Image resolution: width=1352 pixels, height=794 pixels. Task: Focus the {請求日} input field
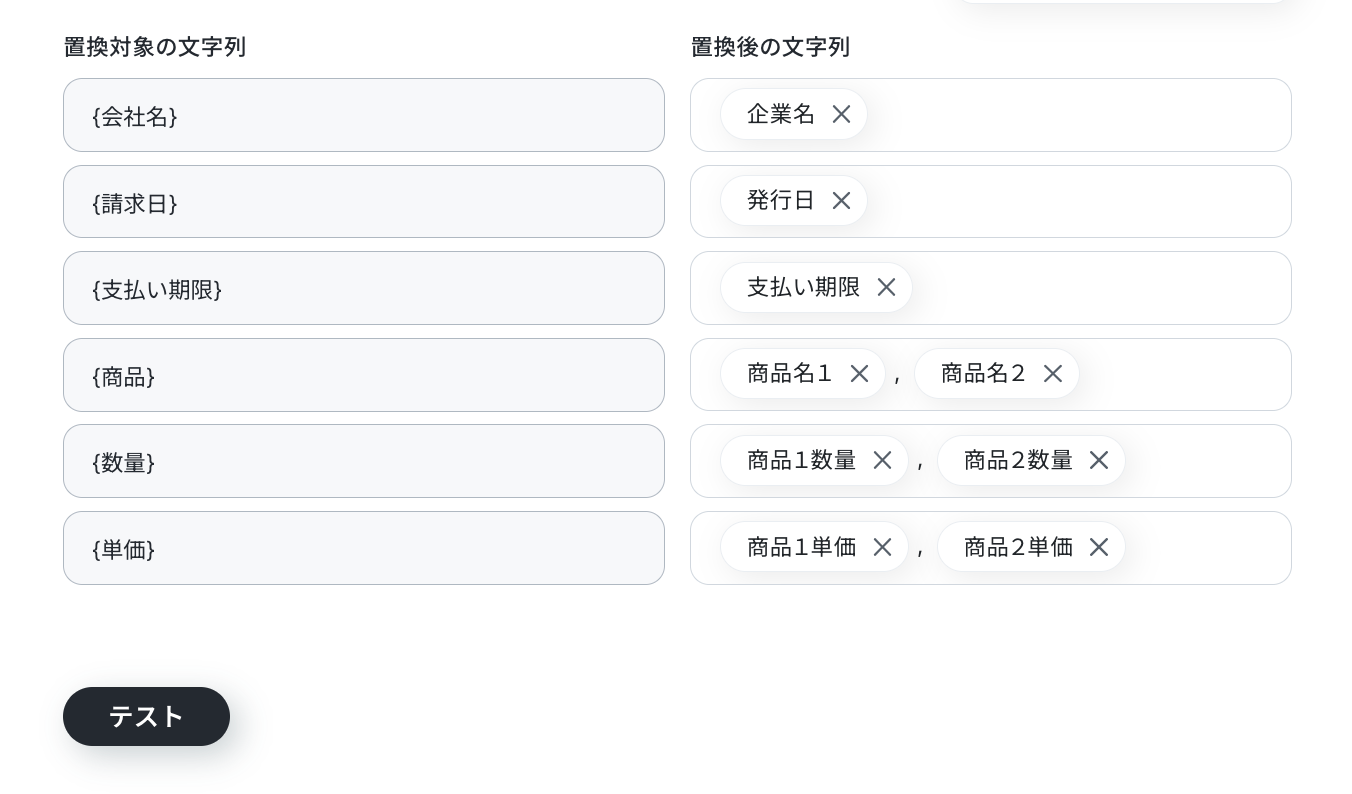coord(364,202)
